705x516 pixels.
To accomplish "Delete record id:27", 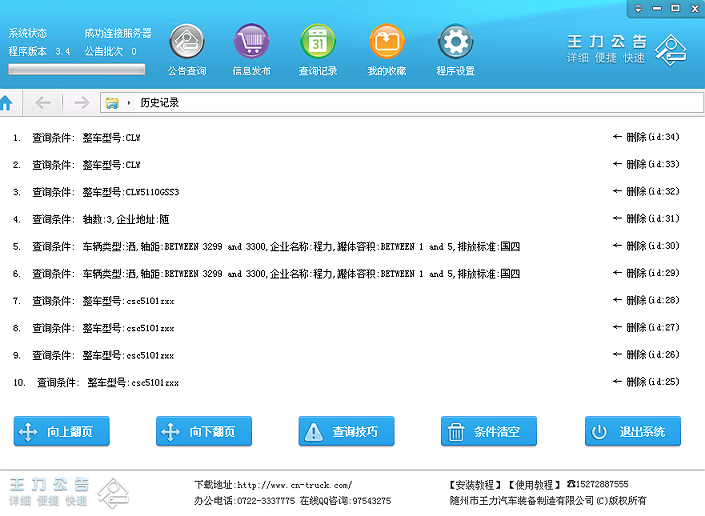I will point(646,328).
